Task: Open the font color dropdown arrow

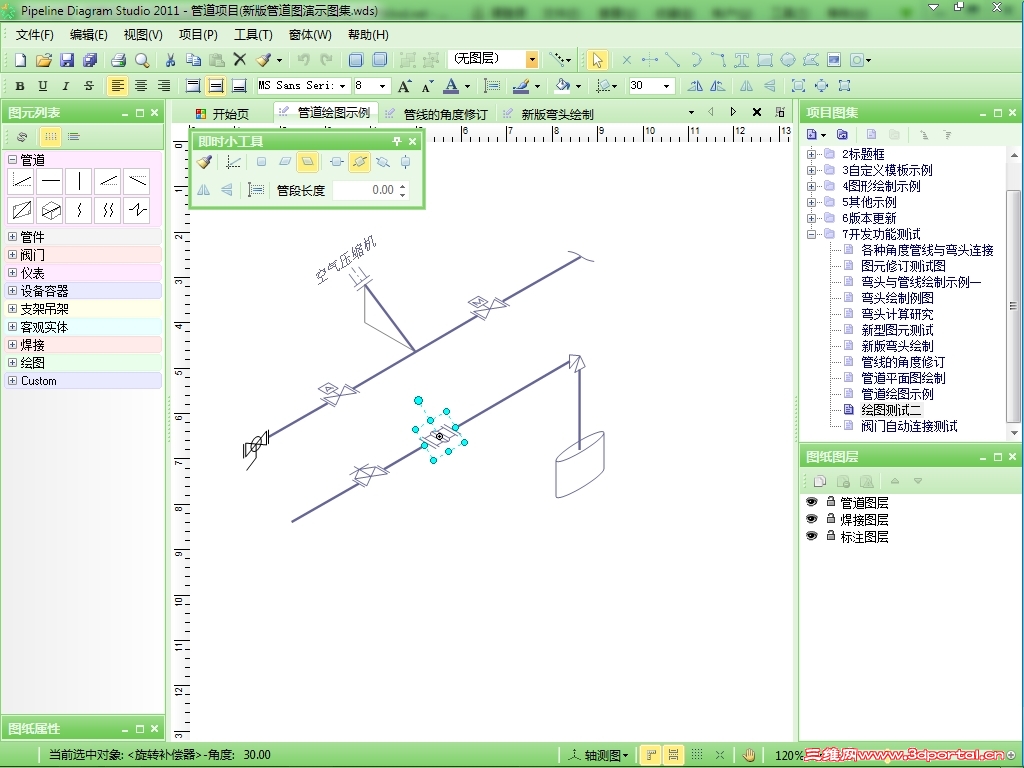Action: [x=467, y=86]
